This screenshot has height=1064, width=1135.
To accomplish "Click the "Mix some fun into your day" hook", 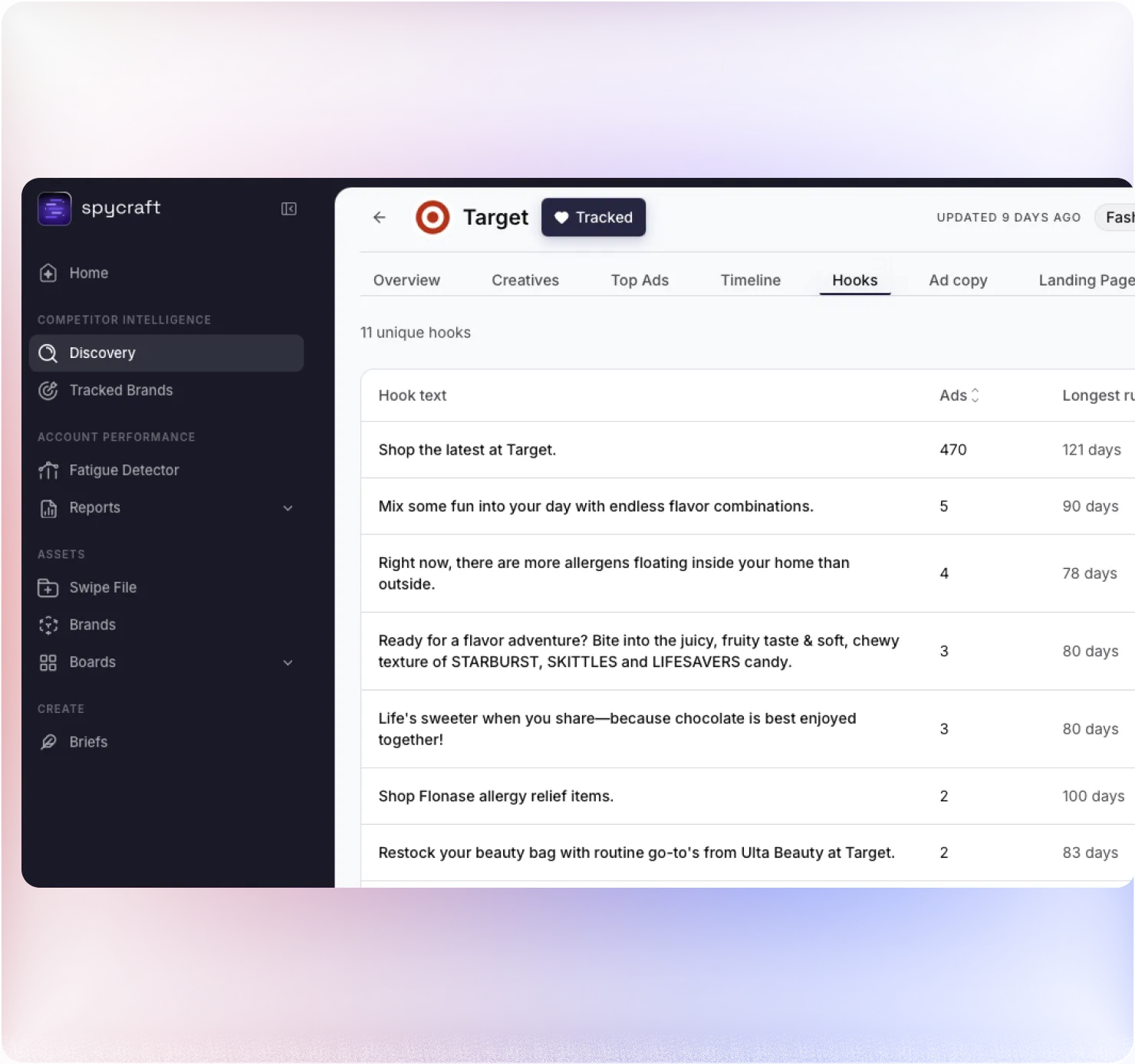I will (596, 507).
